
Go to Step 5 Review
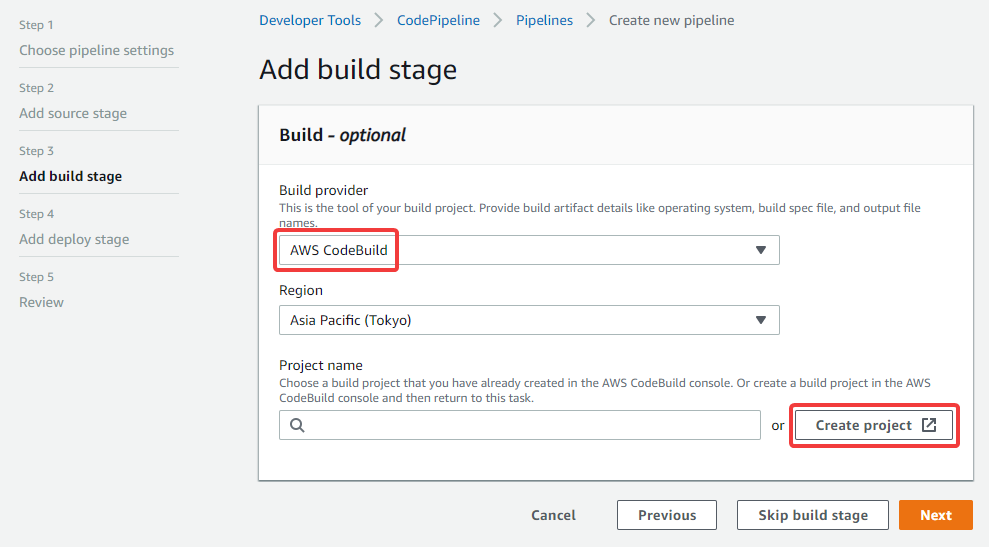(41, 303)
